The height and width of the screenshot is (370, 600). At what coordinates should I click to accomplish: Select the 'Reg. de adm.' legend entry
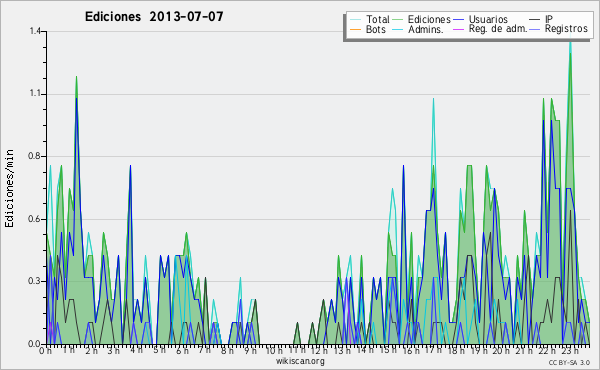click(498, 29)
